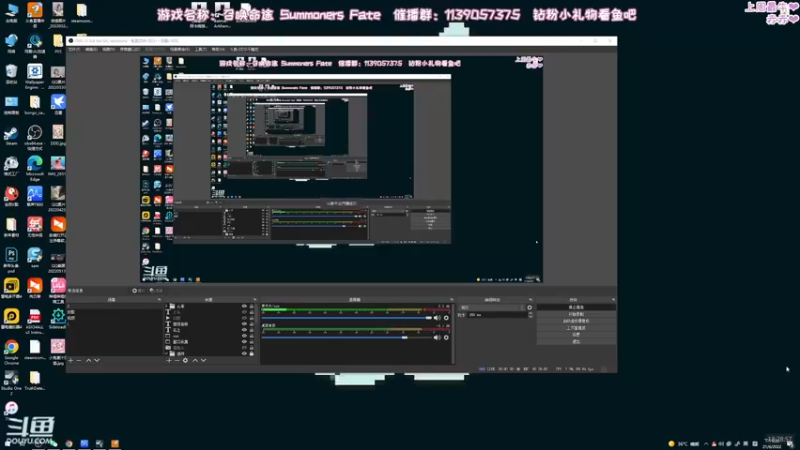Open the Sideloadly desktop icon

(x=58, y=319)
